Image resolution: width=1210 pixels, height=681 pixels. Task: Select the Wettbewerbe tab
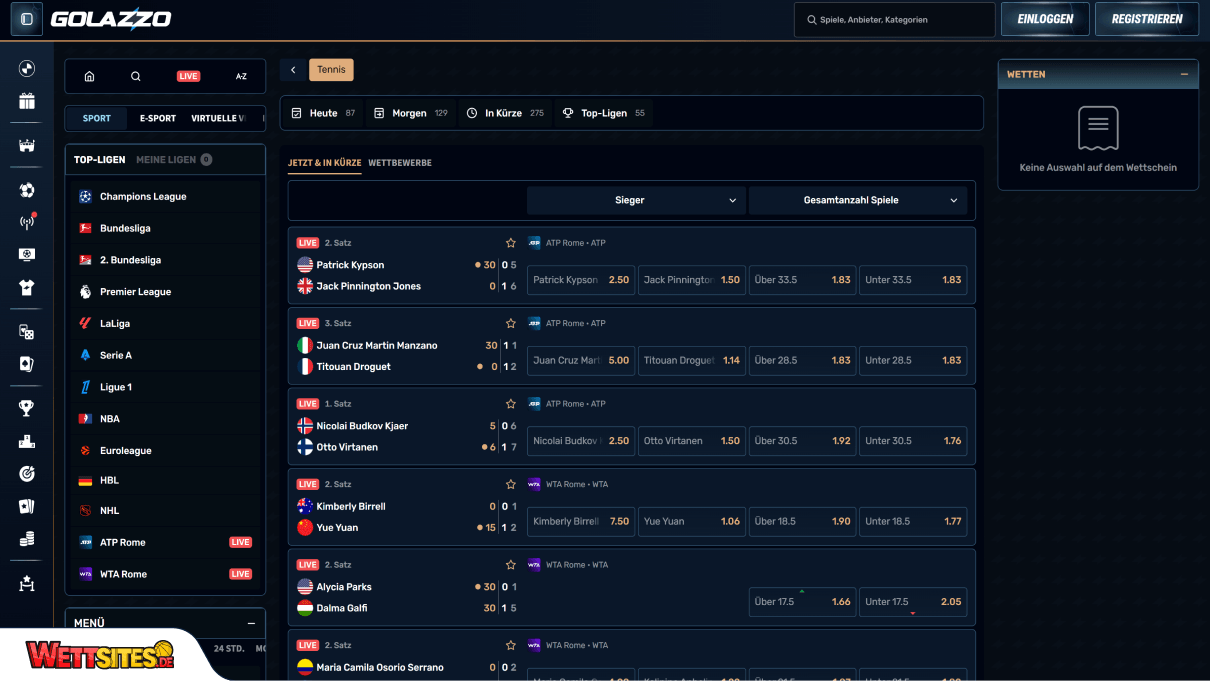400,162
